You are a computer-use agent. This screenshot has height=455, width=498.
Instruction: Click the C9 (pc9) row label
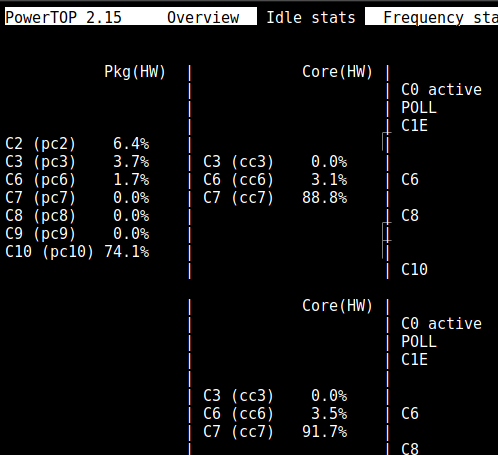pos(40,234)
